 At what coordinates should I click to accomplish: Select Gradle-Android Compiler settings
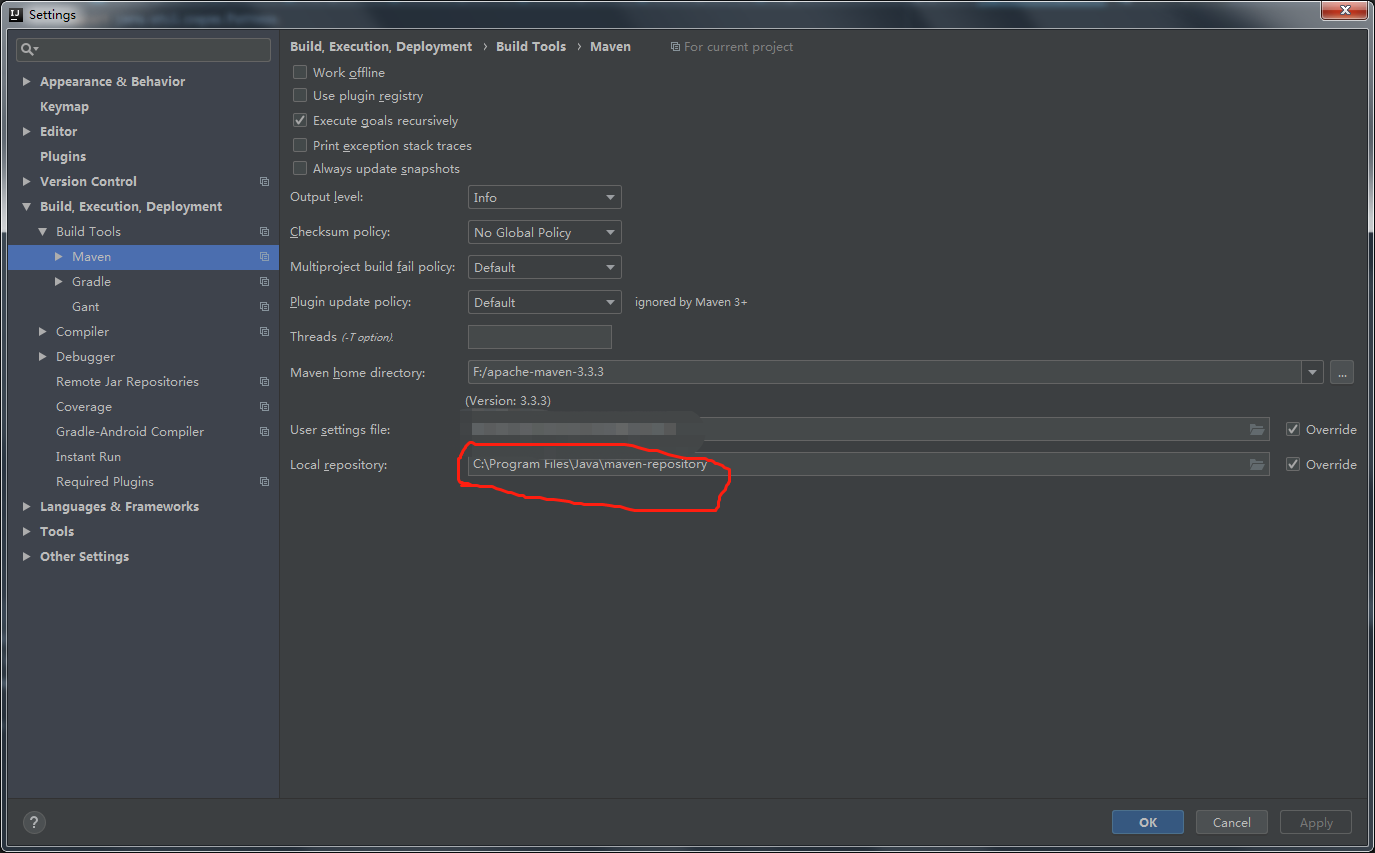pos(130,432)
